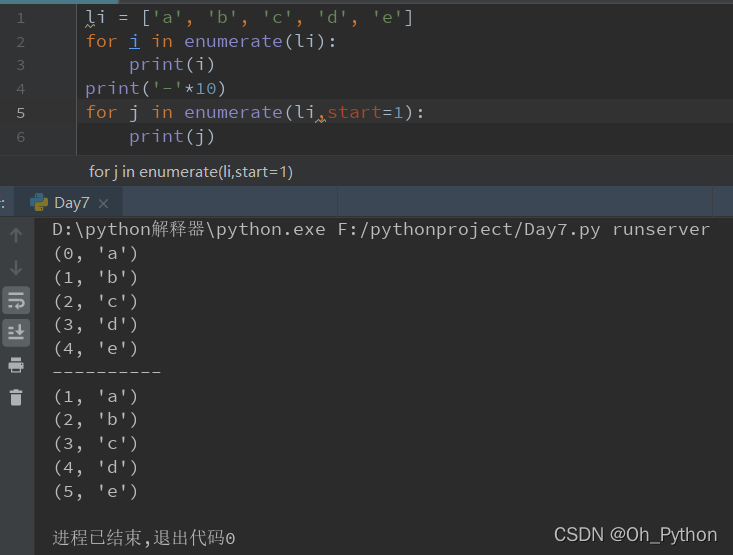
Task: Click console output (1, 'b')
Action: [x=95, y=278]
